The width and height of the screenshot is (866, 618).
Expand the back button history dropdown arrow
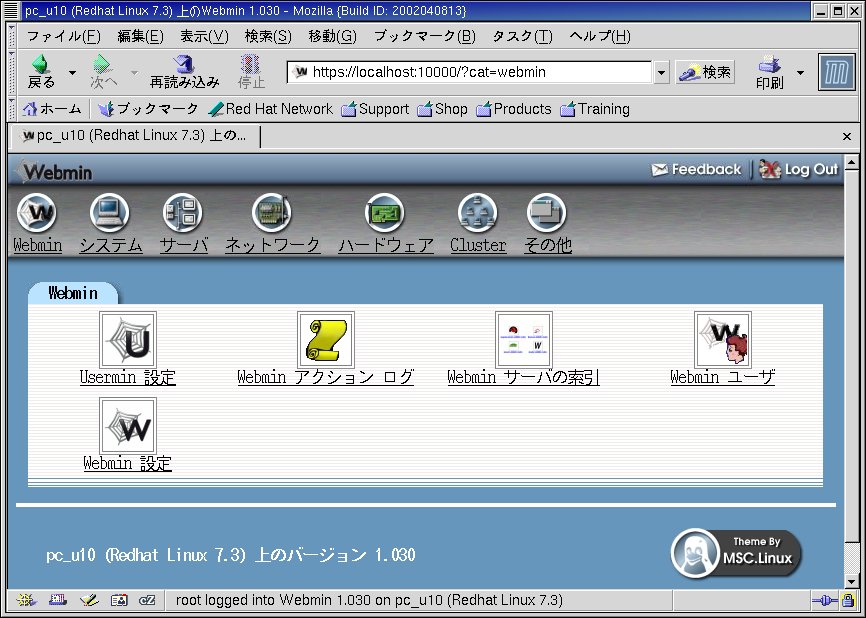72,72
